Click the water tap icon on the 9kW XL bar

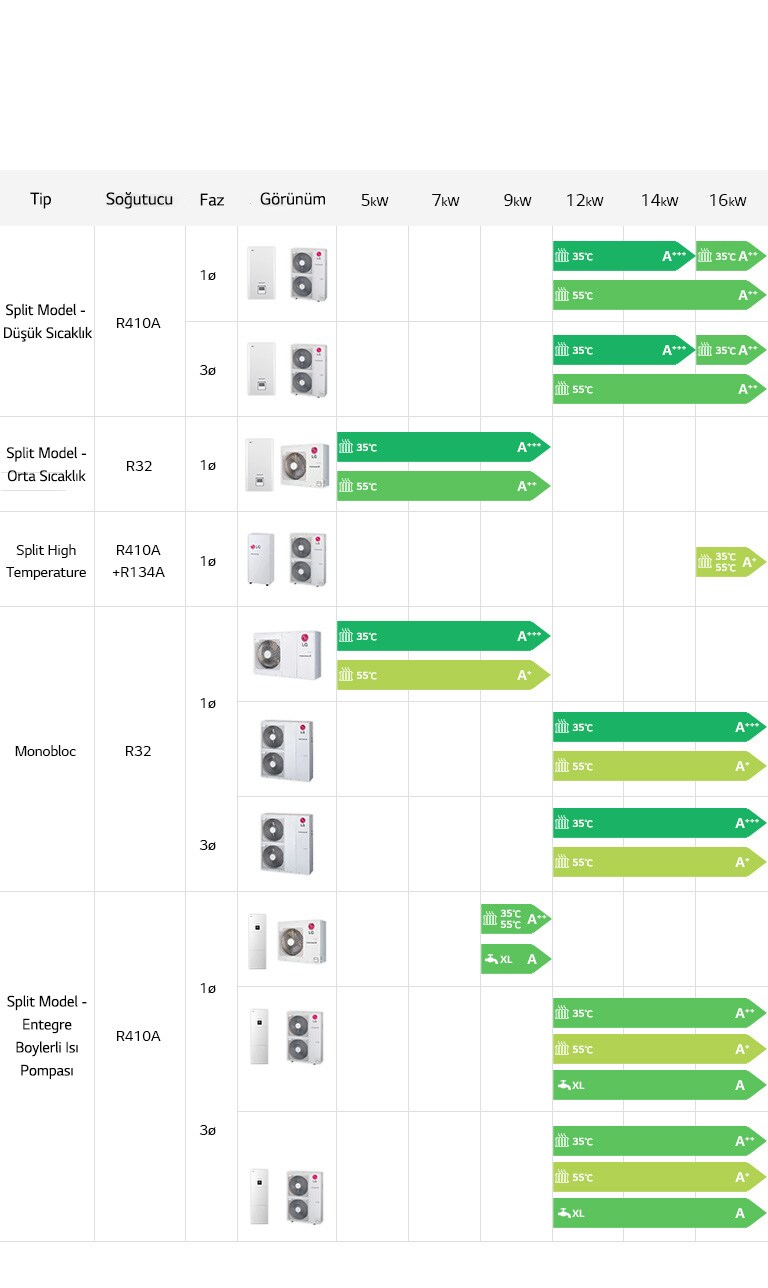490,959
